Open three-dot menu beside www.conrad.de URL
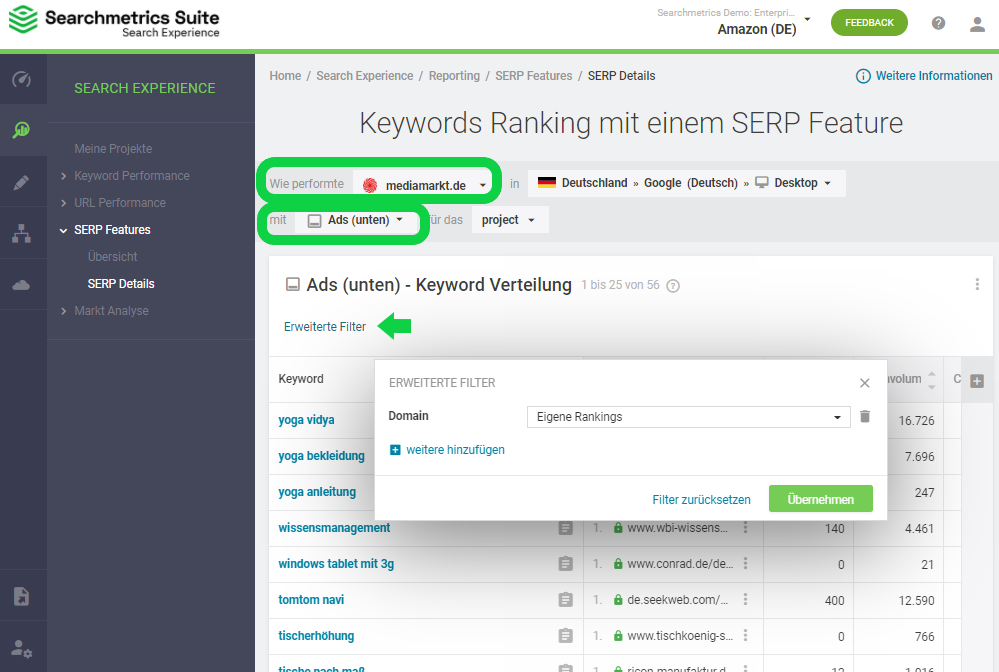The height and width of the screenshot is (672, 999). (745, 564)
